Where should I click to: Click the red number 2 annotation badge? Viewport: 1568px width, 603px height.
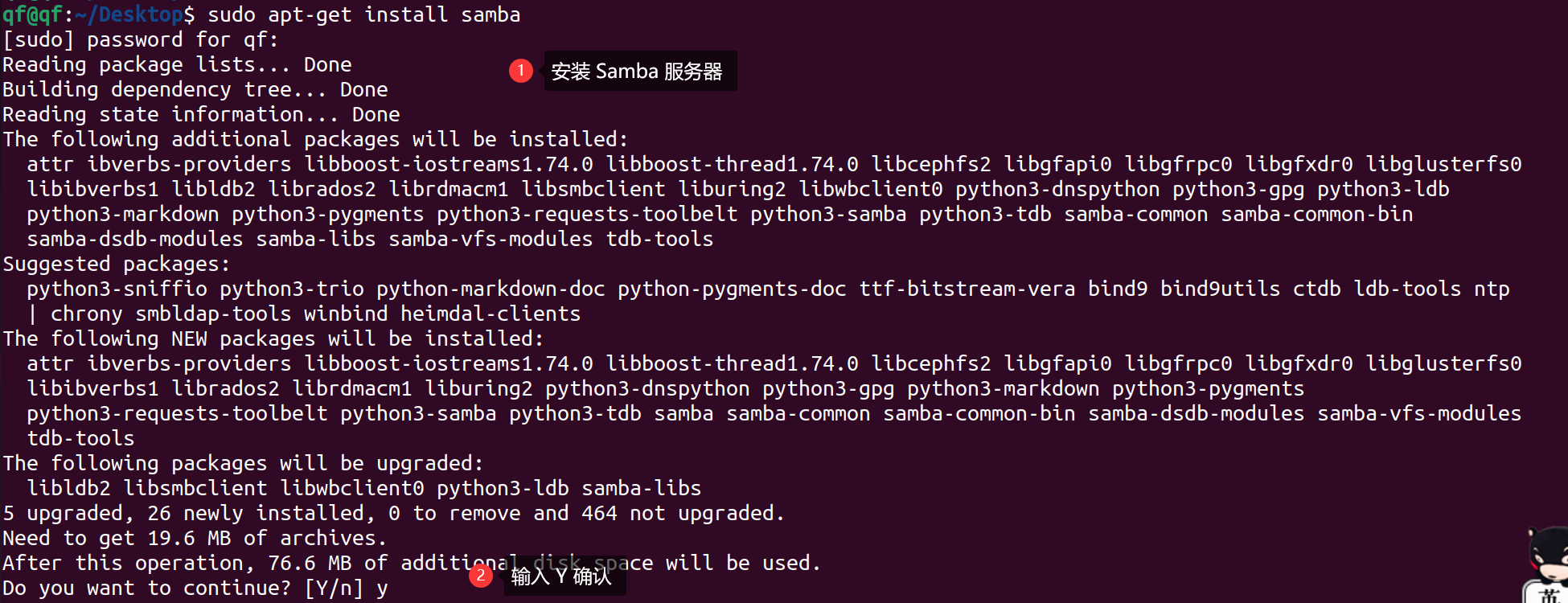click(481, 576)
